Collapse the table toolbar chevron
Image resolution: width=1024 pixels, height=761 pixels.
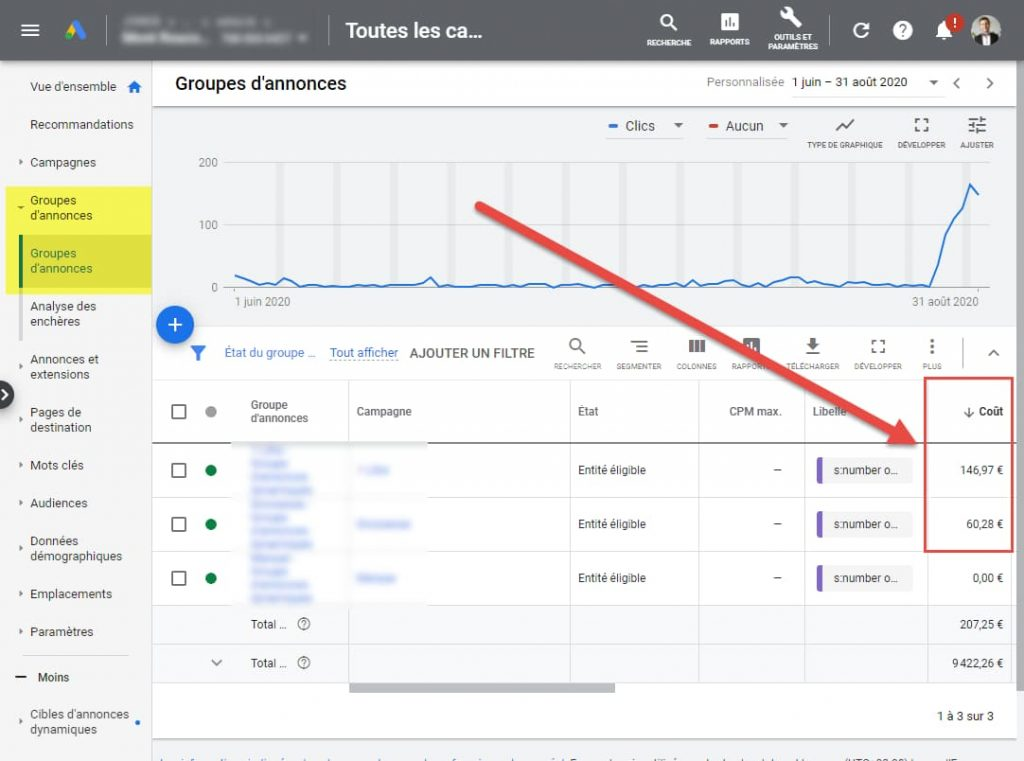[x=993, y=352]
